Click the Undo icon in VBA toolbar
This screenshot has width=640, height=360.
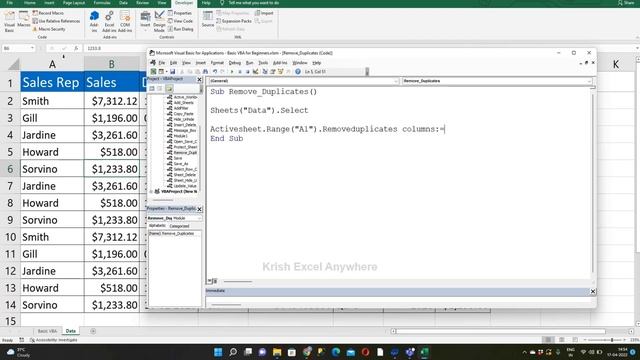[215, 71]
